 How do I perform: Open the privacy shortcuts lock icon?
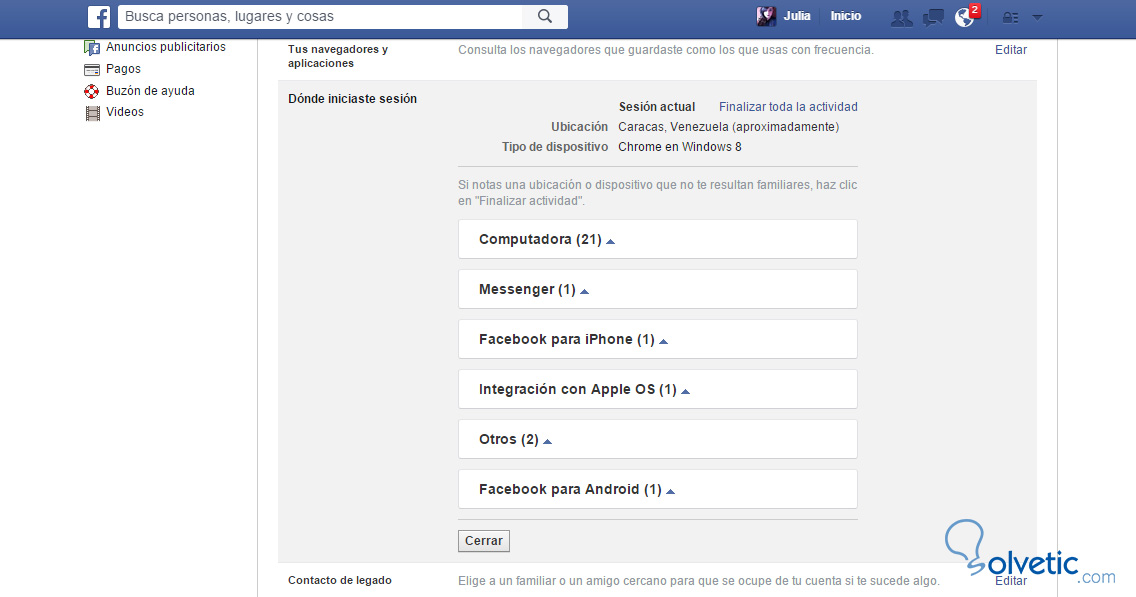click(x=1010, y=17)
